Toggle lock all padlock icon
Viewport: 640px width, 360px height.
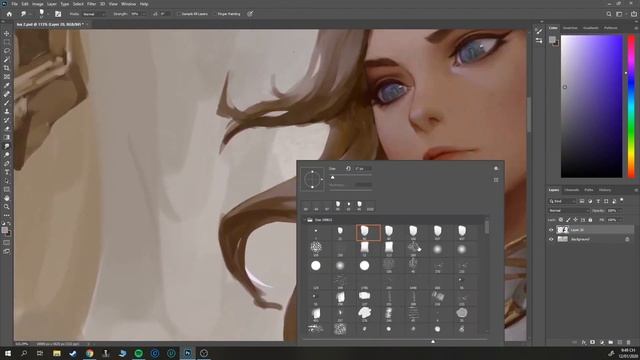tap(590, 220)
